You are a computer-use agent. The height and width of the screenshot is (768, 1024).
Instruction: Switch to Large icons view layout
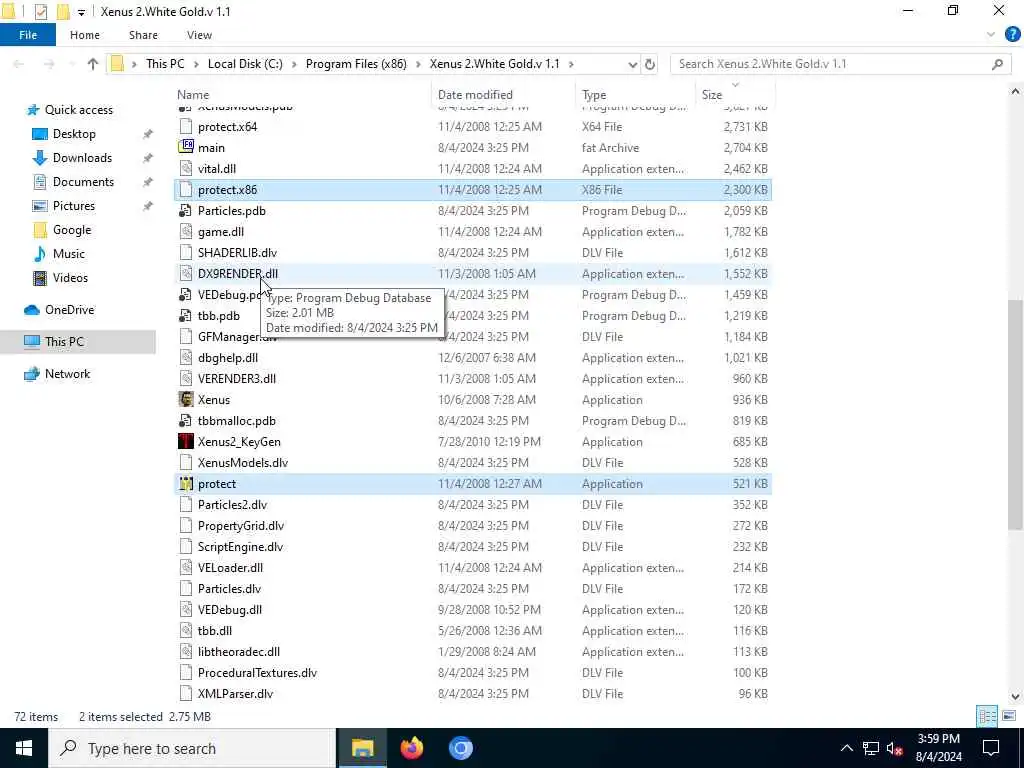point(1009,716)
